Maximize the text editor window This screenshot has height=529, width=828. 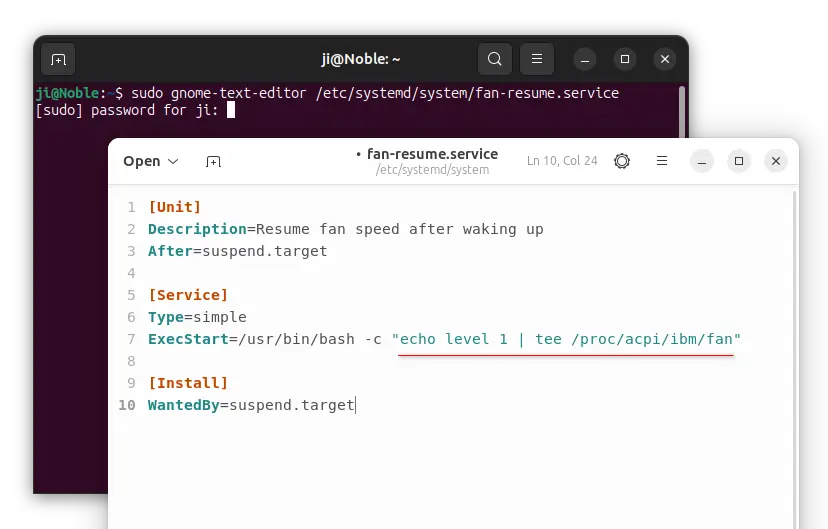click(x=739, y=161)
